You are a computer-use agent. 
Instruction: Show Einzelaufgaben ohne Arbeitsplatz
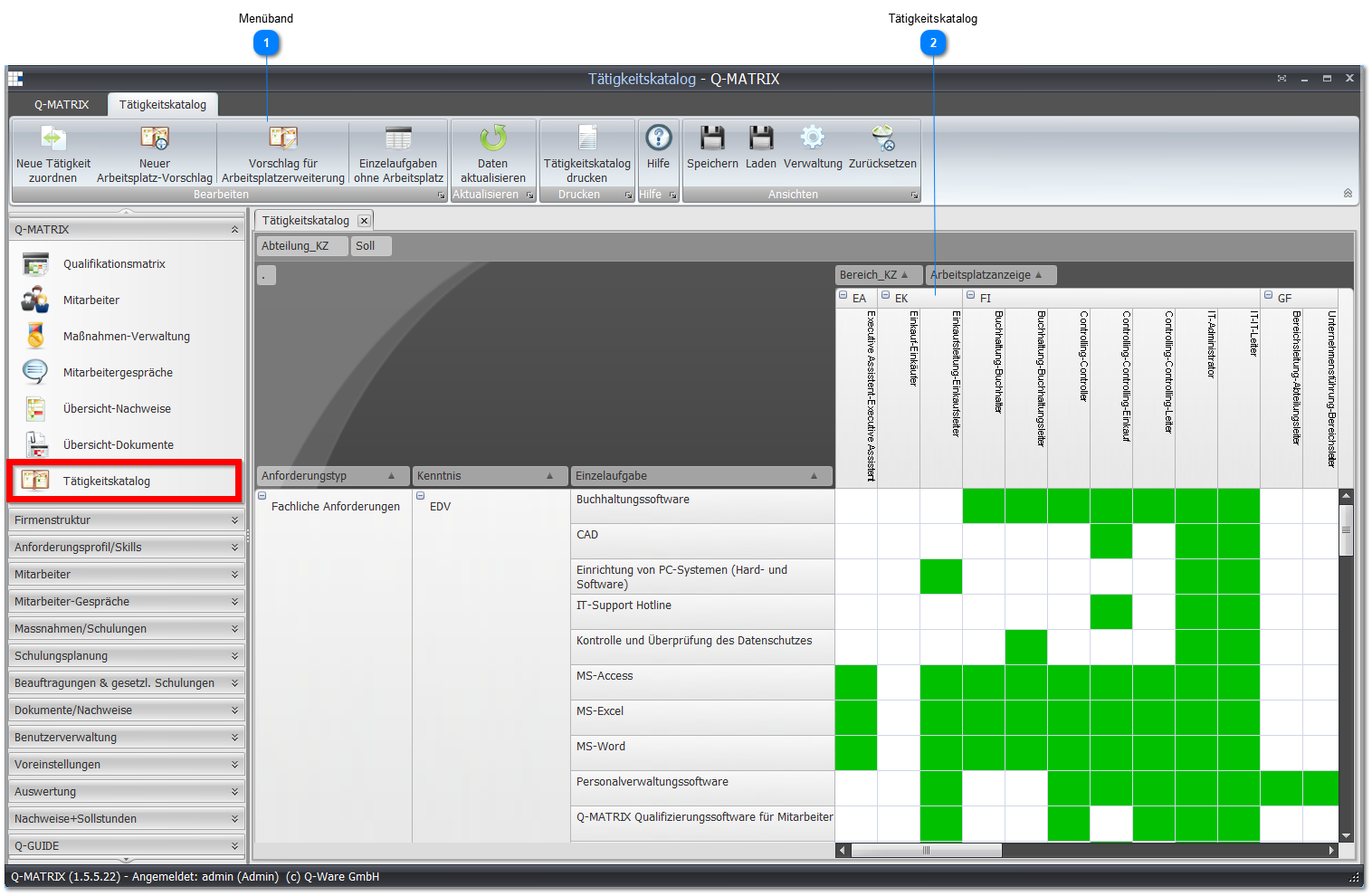point(398,154)
